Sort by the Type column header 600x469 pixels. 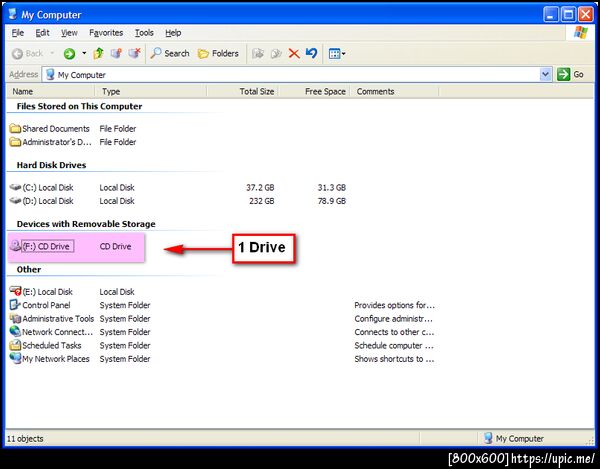151,91
